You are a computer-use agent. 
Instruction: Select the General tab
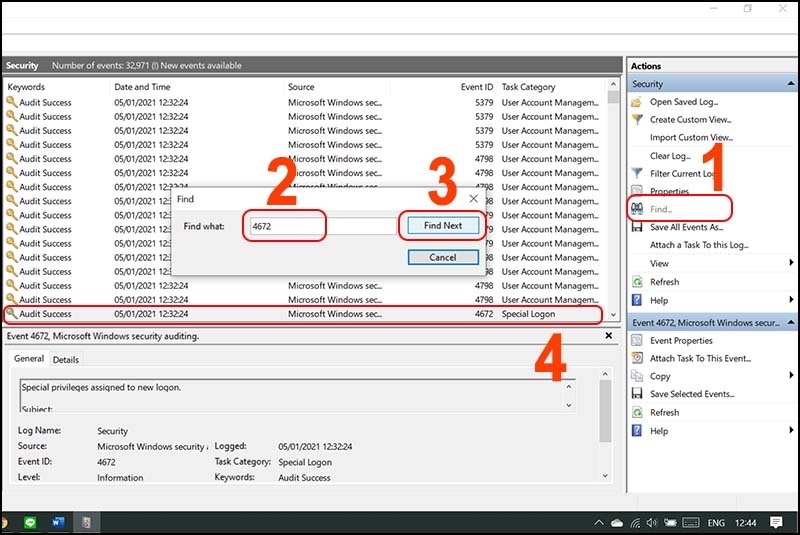(x=29, y=359)
